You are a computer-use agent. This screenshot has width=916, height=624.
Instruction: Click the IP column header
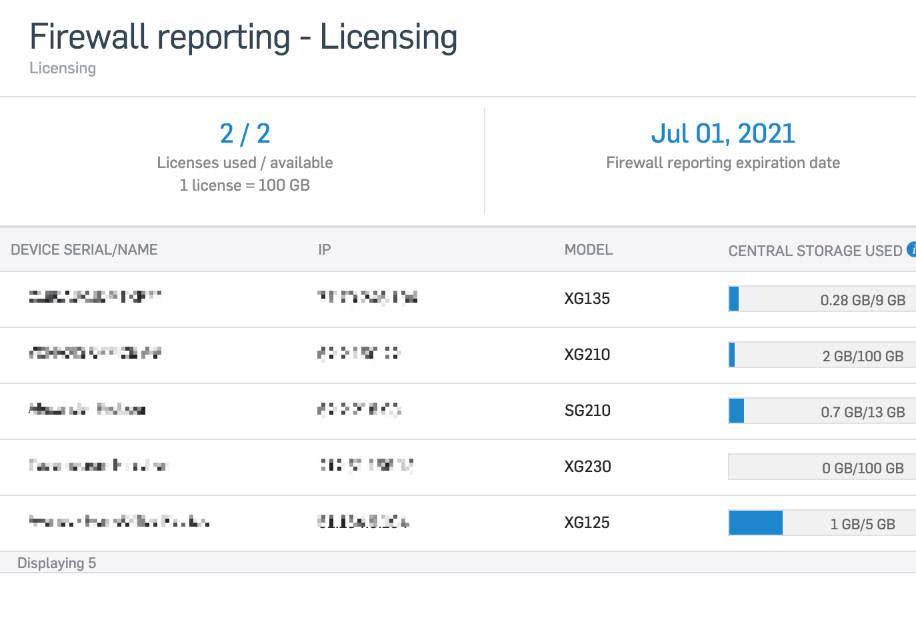coord(324,249)
